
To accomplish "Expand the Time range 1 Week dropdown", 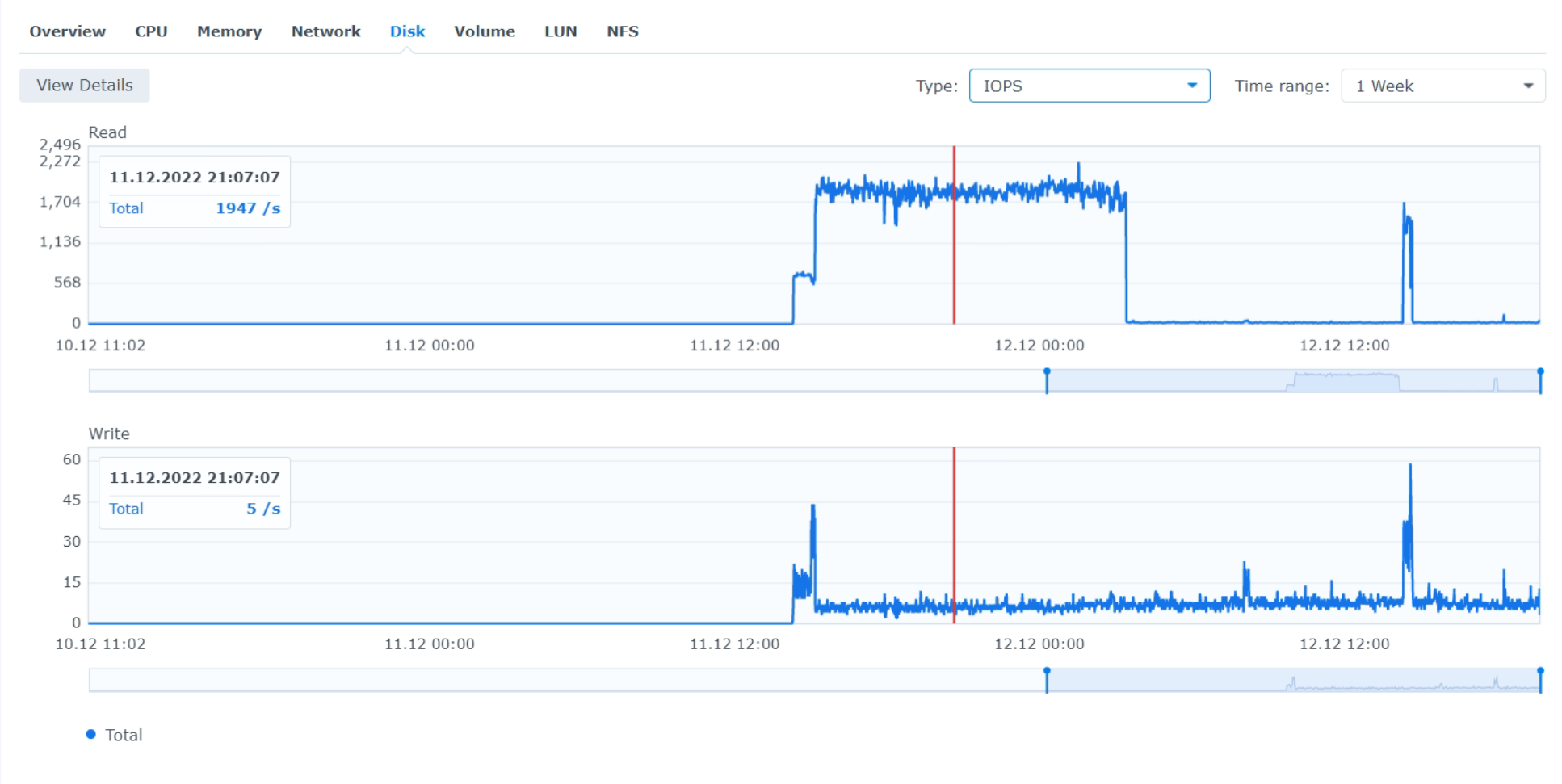I will [x=1442, y=86].
